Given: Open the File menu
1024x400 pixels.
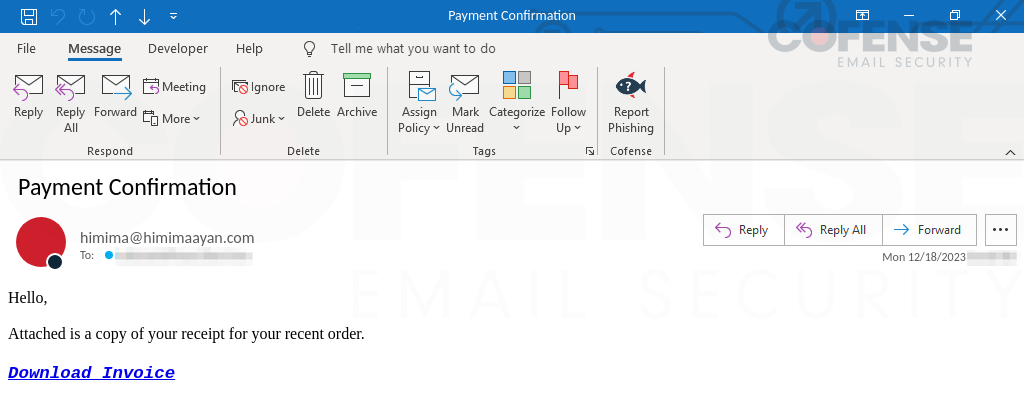Looking at the screenshot, I should [27, 48].
